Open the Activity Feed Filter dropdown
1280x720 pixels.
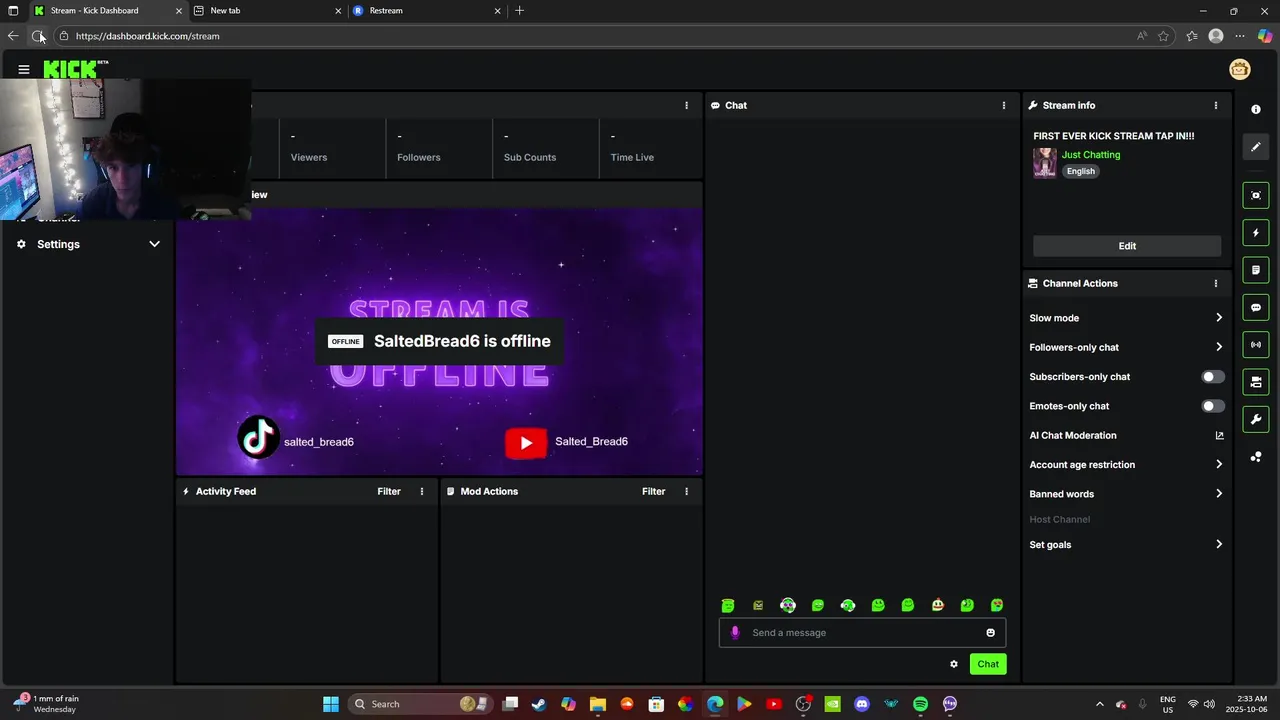389,491
